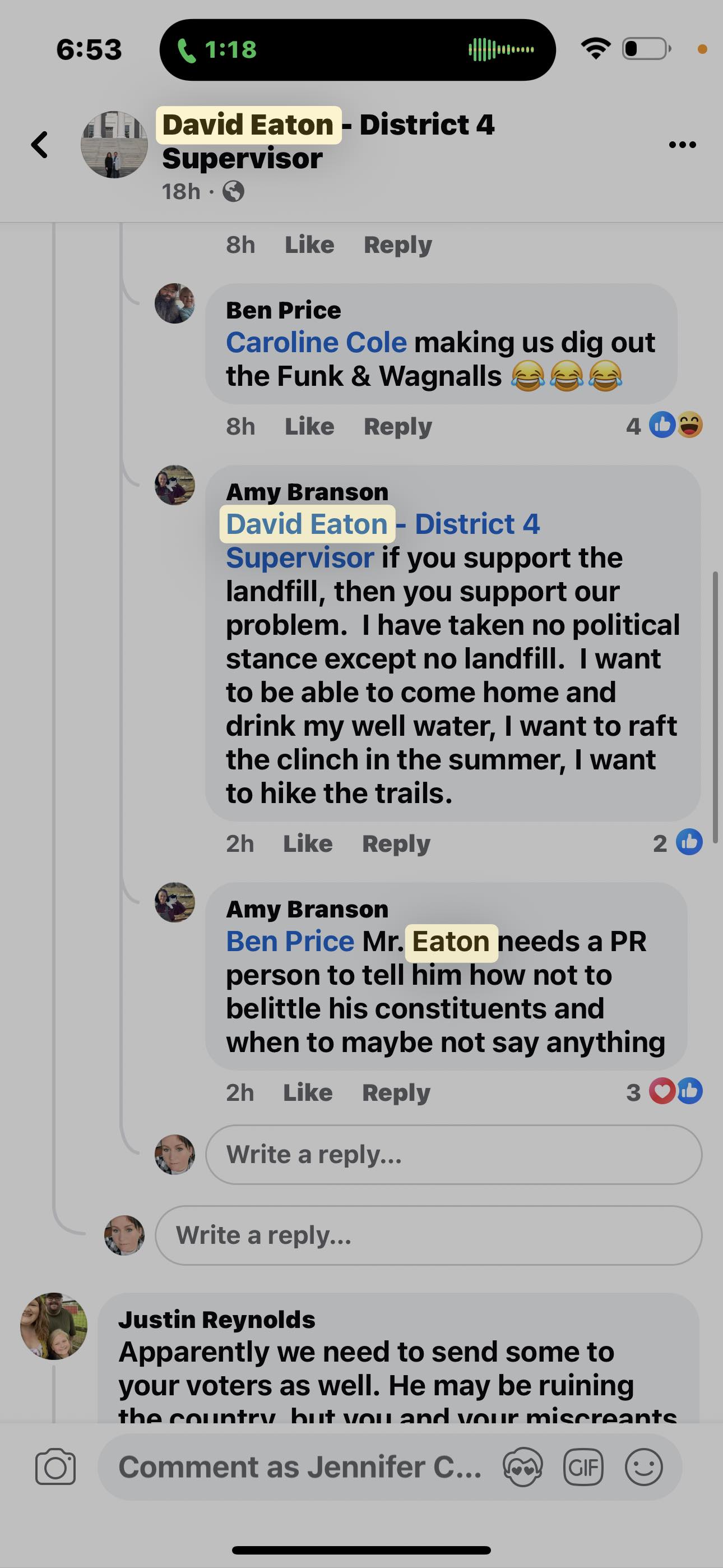Open the three-dot more options menu
723x1568 pixels.
pyautogui.click(x=682, y=145)
